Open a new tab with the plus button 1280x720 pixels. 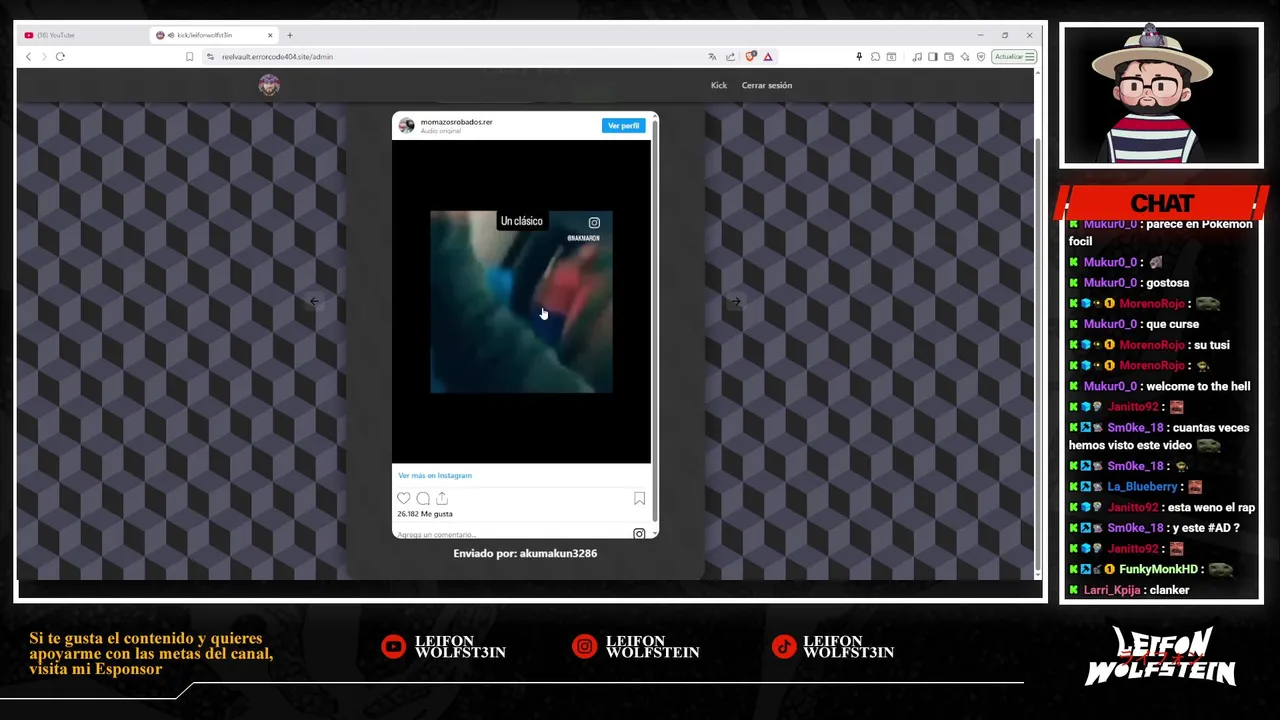[x=290, y=35]
